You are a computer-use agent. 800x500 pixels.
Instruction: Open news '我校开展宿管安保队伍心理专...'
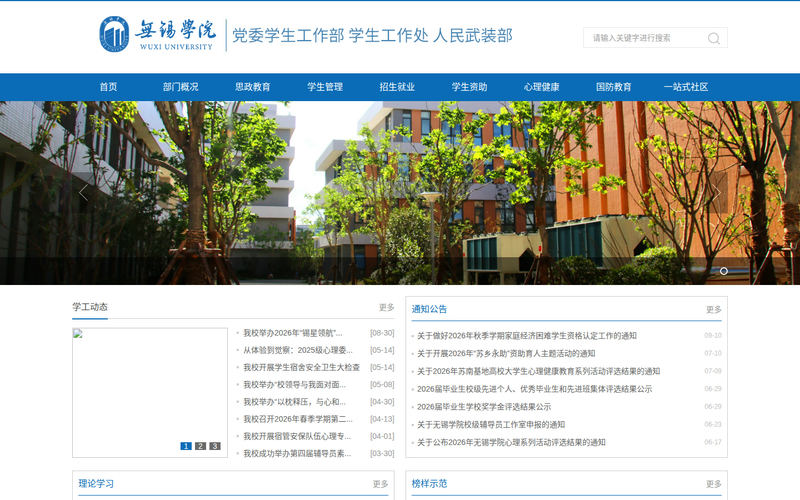coord(297,436)
